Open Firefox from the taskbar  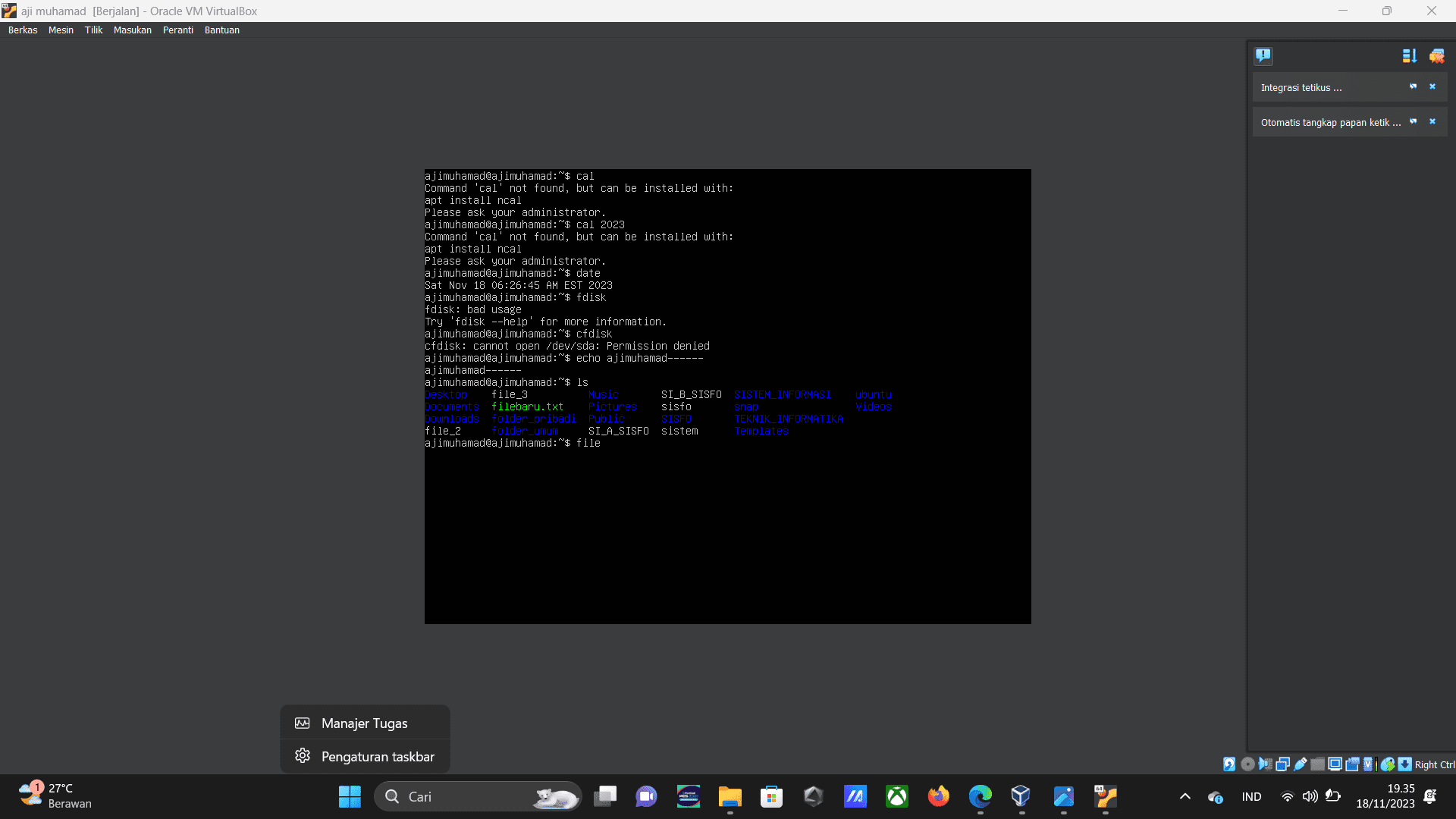click(x=939, y=796)
